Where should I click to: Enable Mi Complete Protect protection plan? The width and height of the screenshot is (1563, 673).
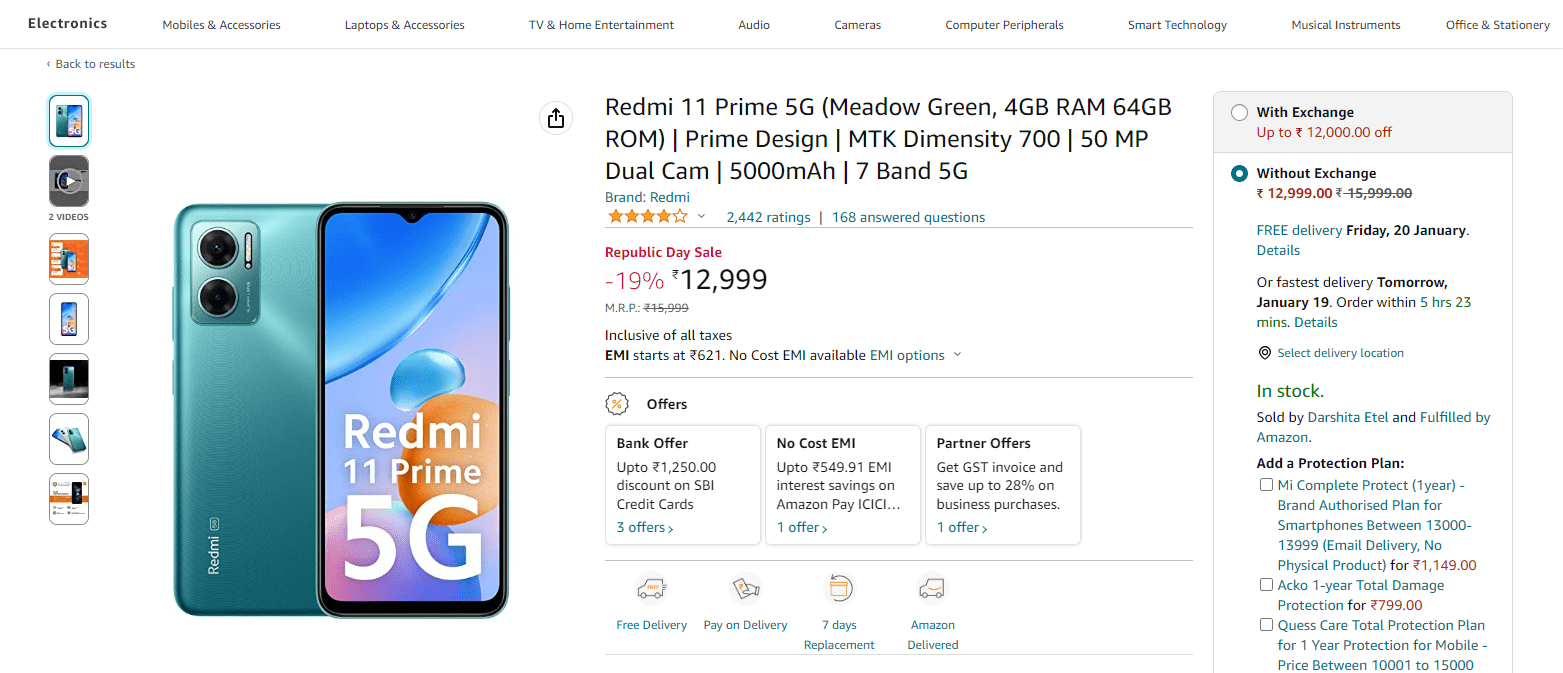pyautogui.click(x=1266, y=484)
